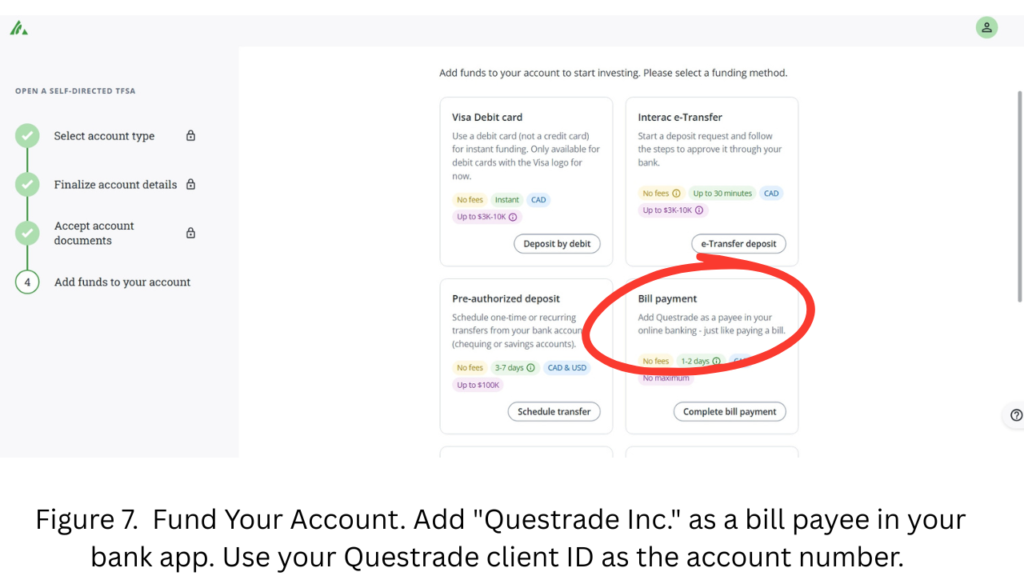Click the green checkmark for Accept account documents step
Viewport: 1024px width, 576px height.
pyautogui.click(x=27, y=232)
